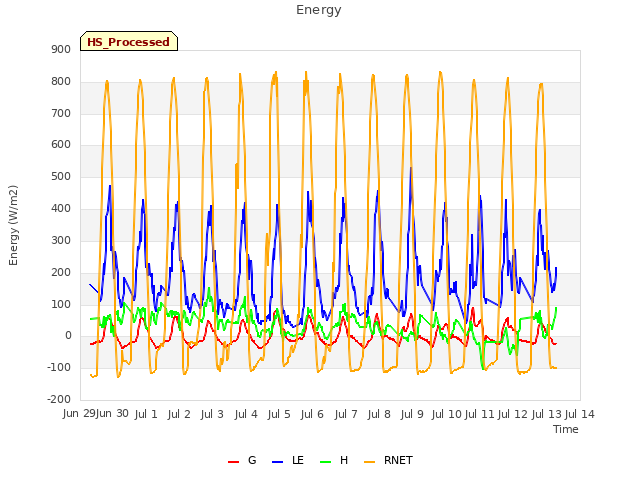
Task: Click the Jul 13 x-axis tick label
Action: (546, 414)
